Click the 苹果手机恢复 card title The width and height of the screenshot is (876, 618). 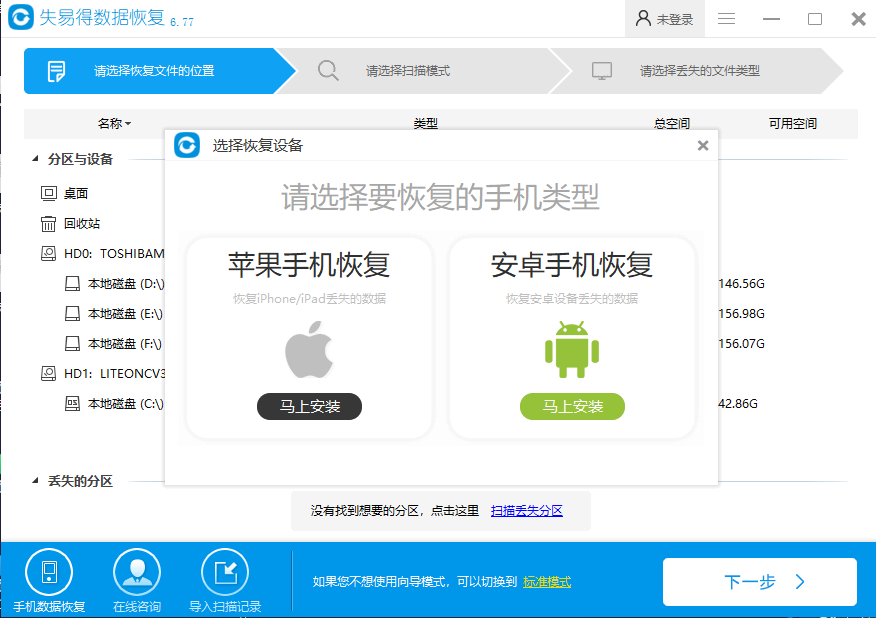coord(309,265)
